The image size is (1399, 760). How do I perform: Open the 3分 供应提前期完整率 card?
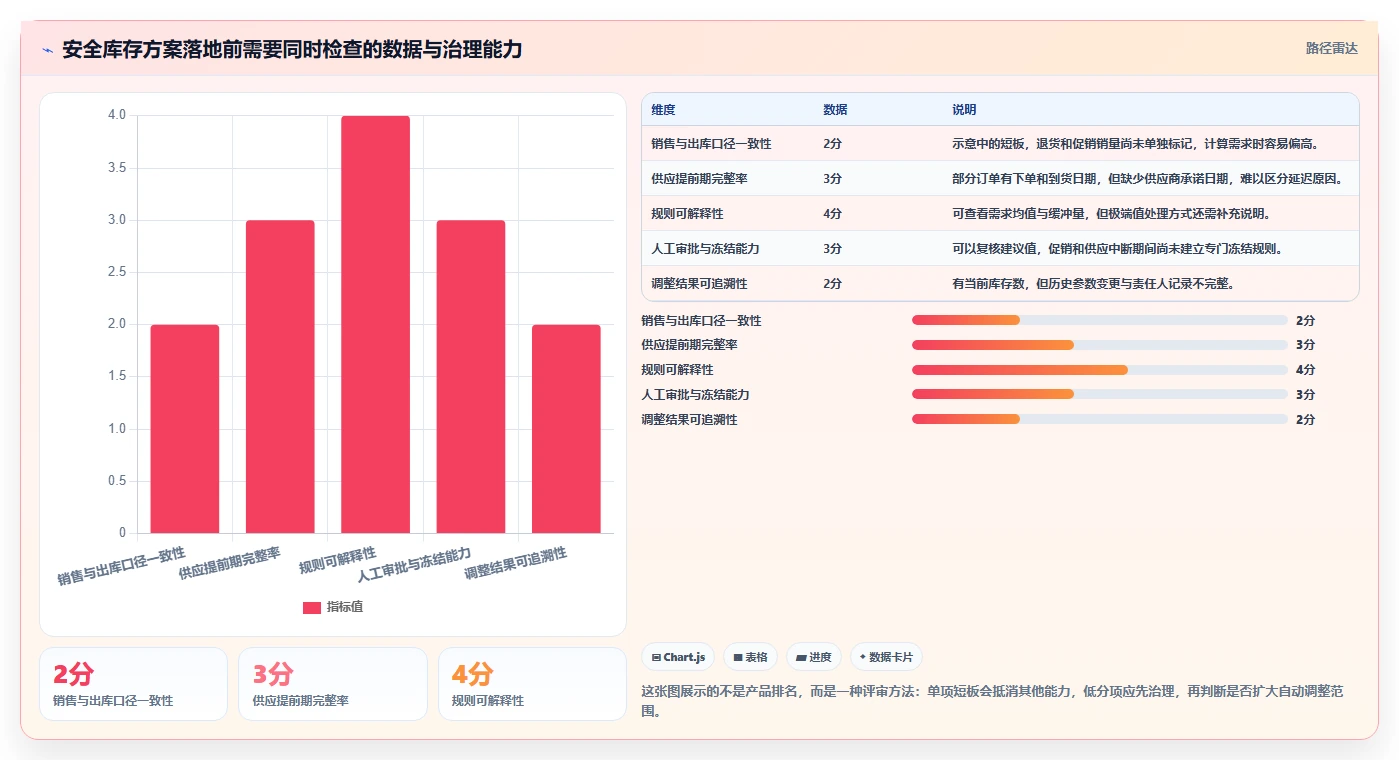[332, 684]
